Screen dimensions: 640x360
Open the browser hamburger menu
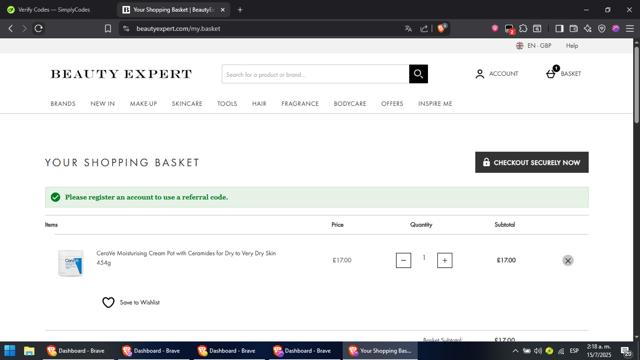pyautogui.click(x=630, y=29)
